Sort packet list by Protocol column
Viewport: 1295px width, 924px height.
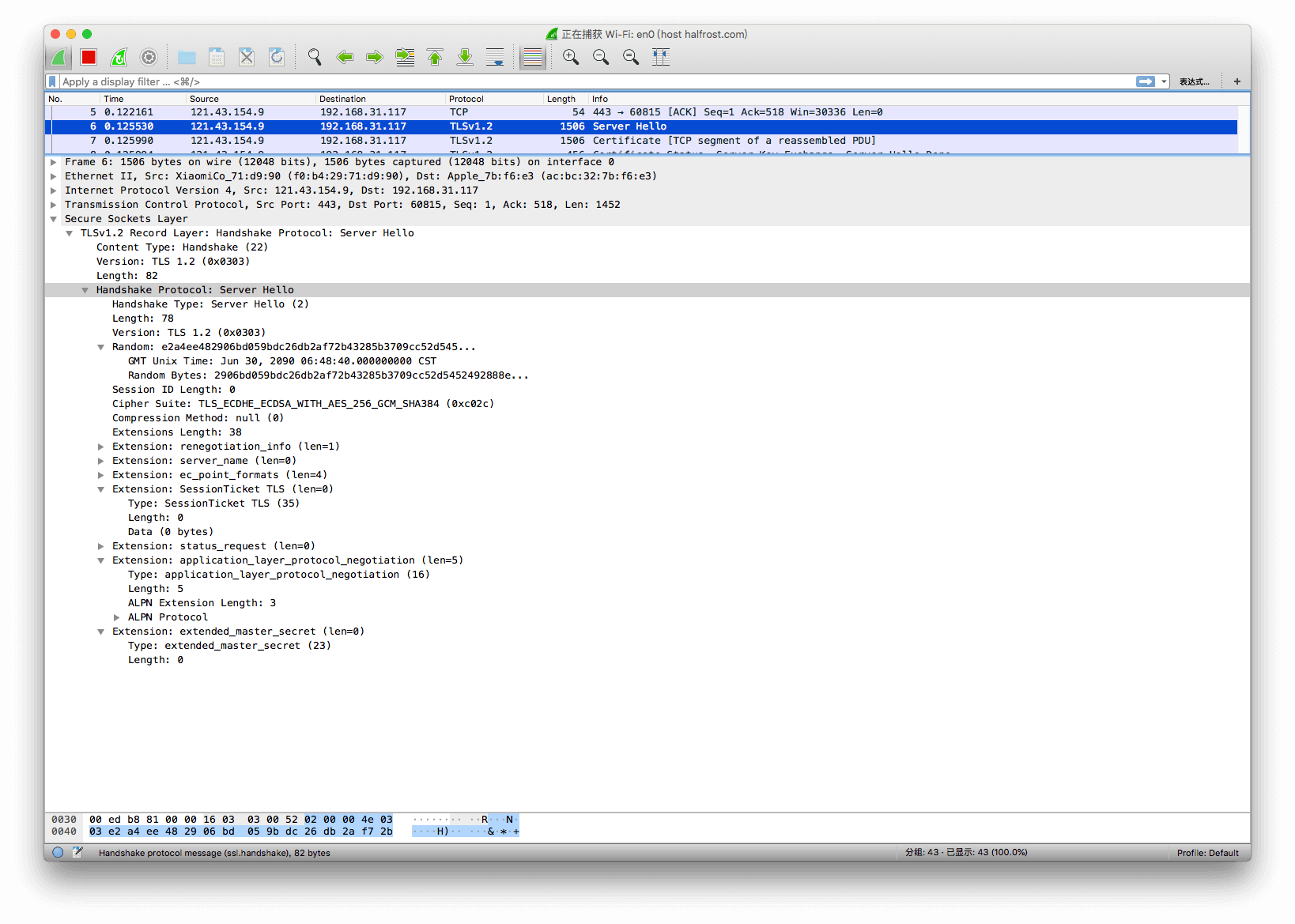tap(493, 99)
